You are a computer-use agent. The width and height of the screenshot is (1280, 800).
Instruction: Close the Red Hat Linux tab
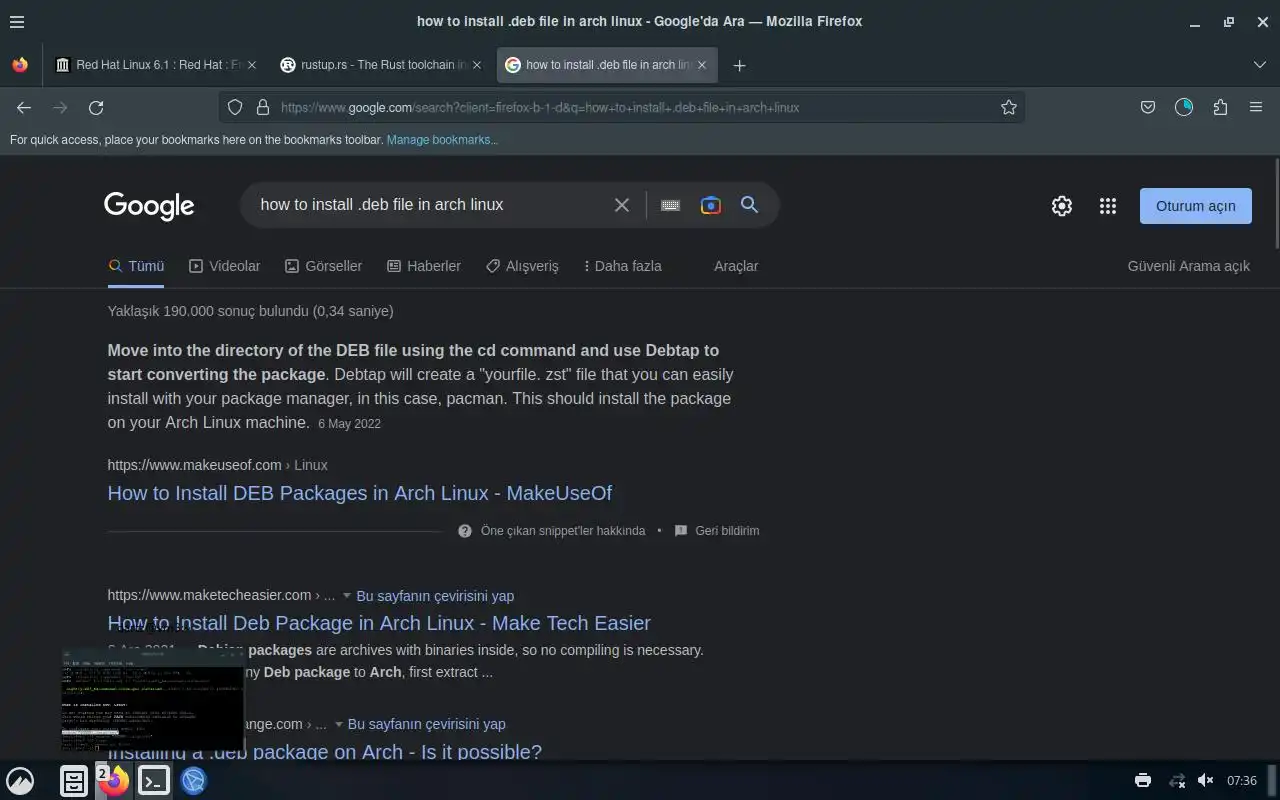[x=252, y=65]
